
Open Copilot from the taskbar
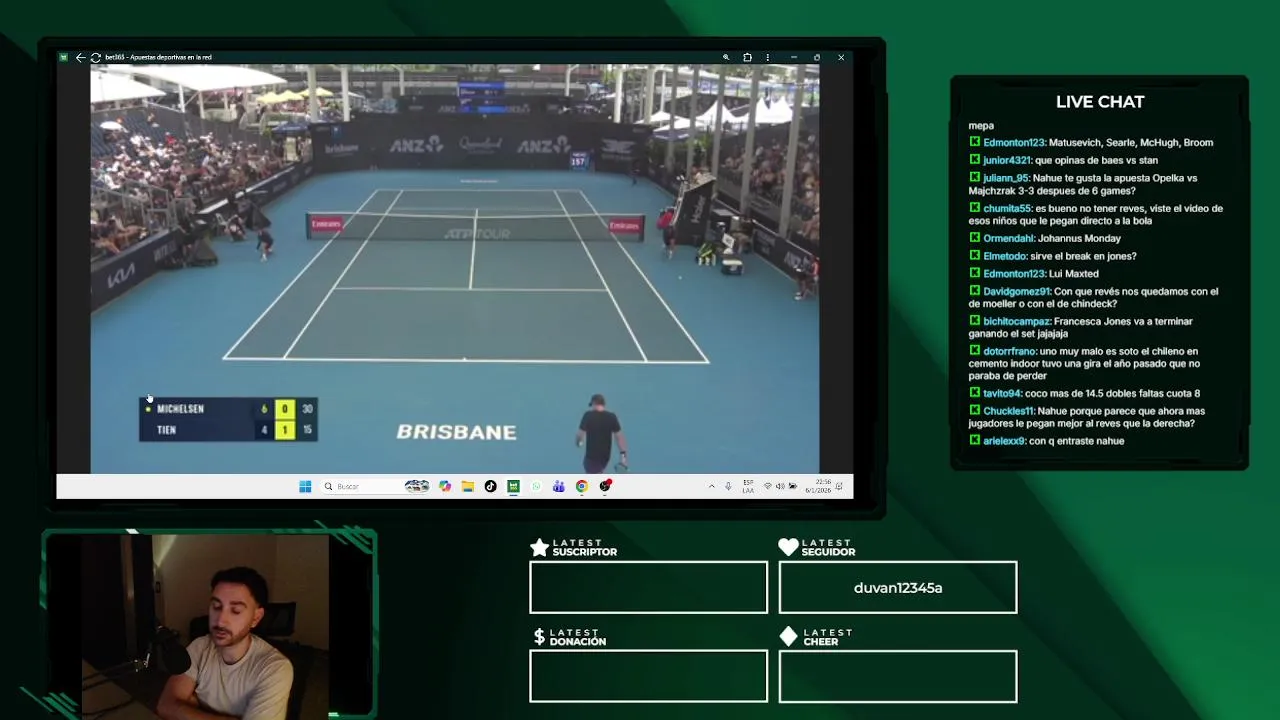444,486
